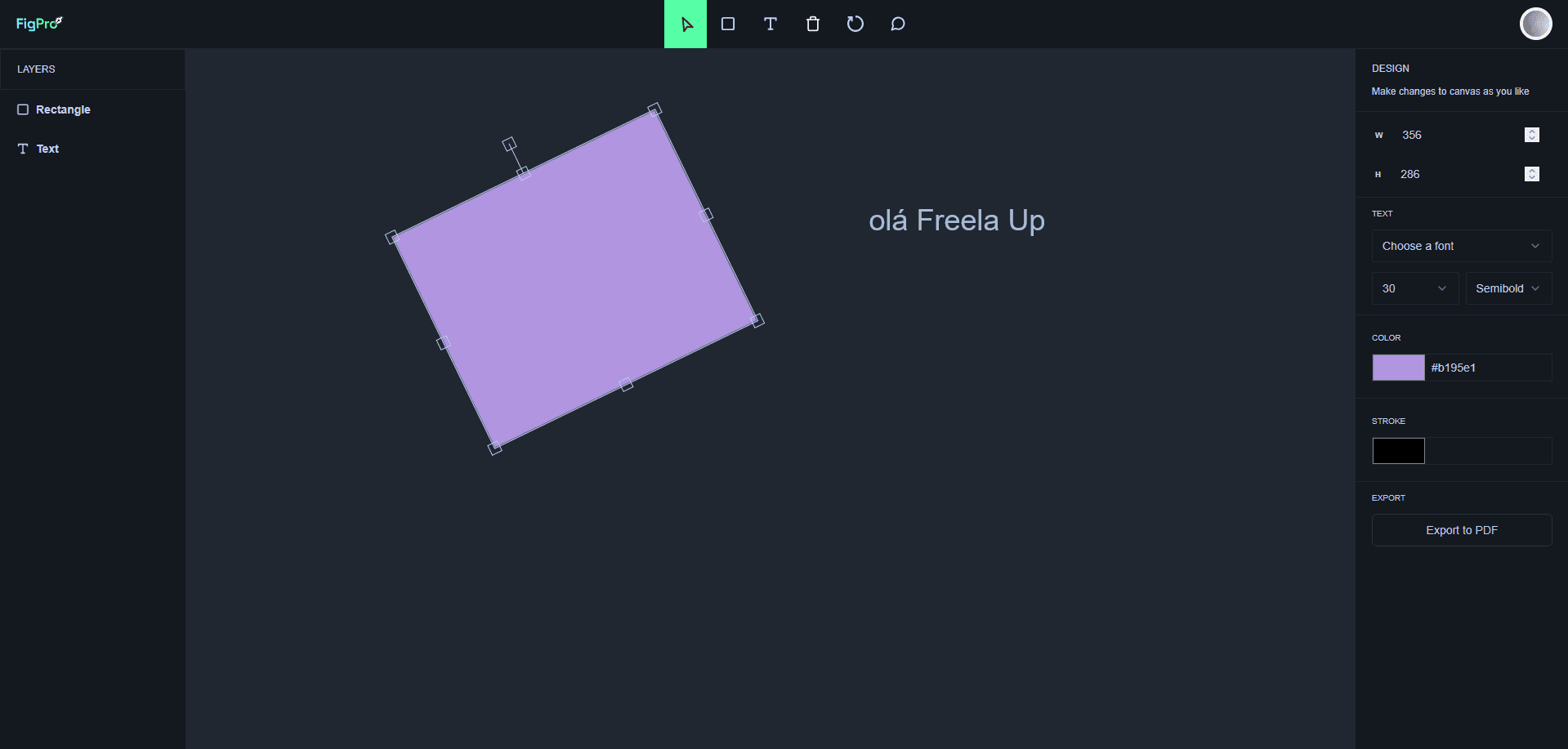Click the height stepper control
The height and width of the screenshot is (749, 1568).
point(1532,174)
